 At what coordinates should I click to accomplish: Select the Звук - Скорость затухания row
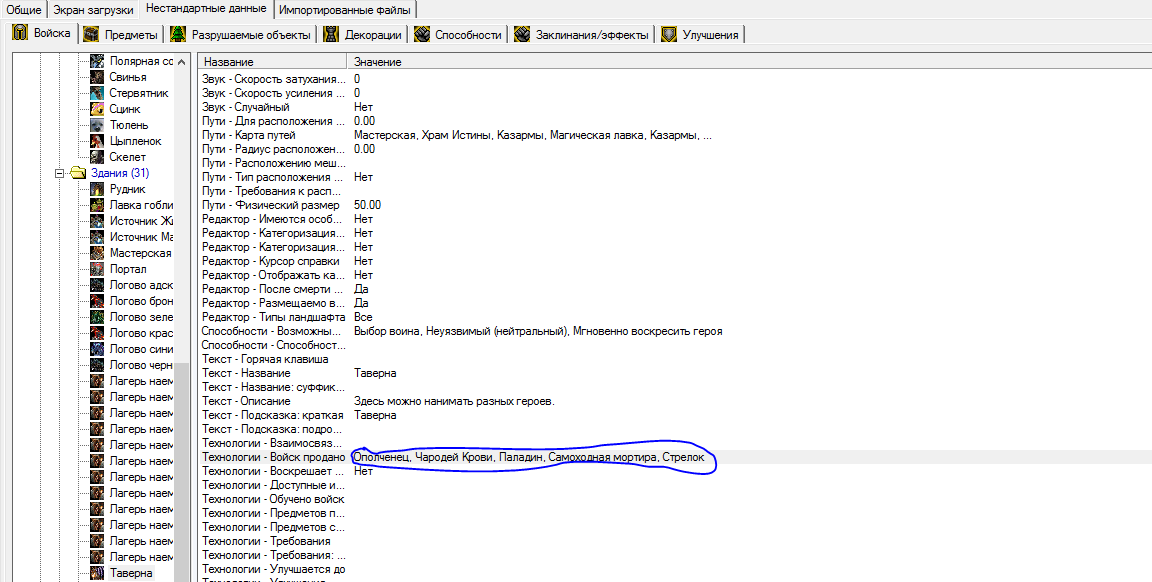pos(675,79)
